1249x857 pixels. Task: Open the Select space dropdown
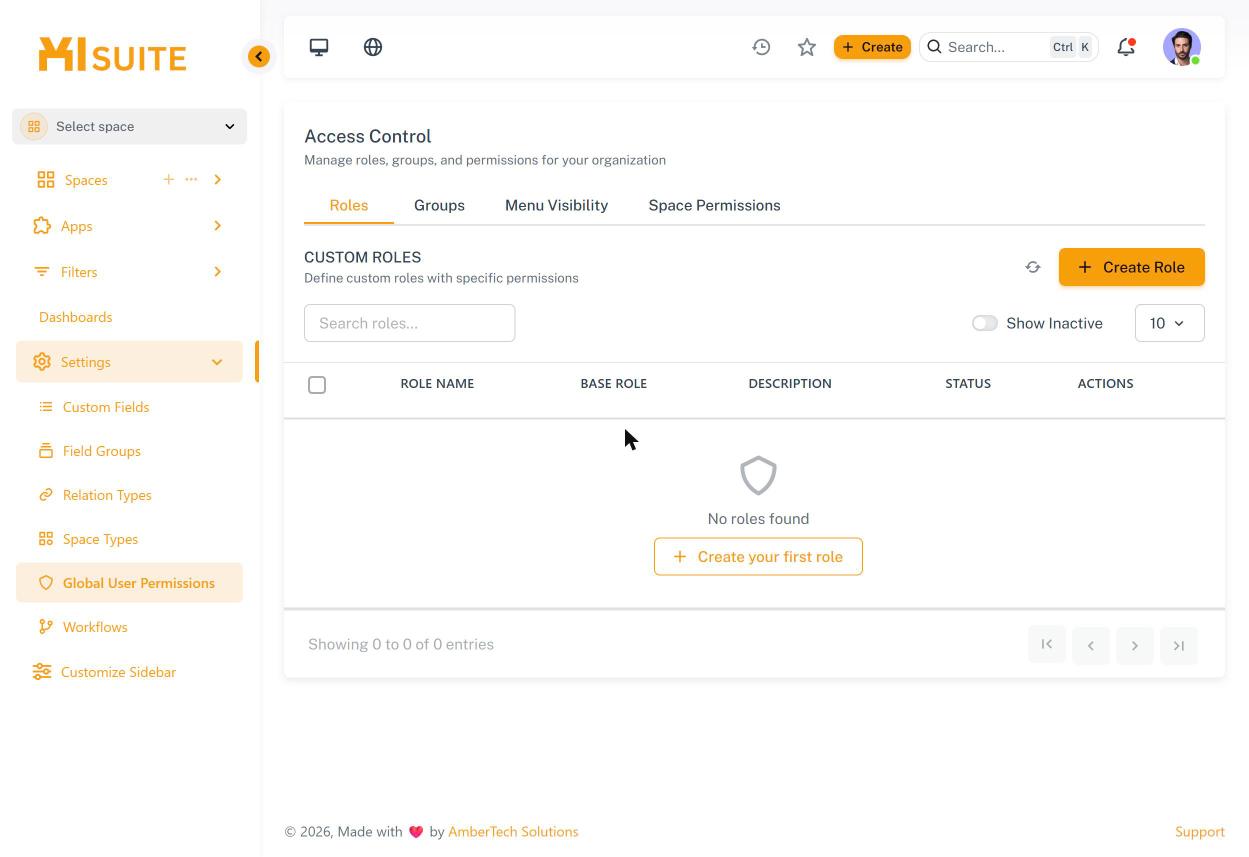(129, 127)
